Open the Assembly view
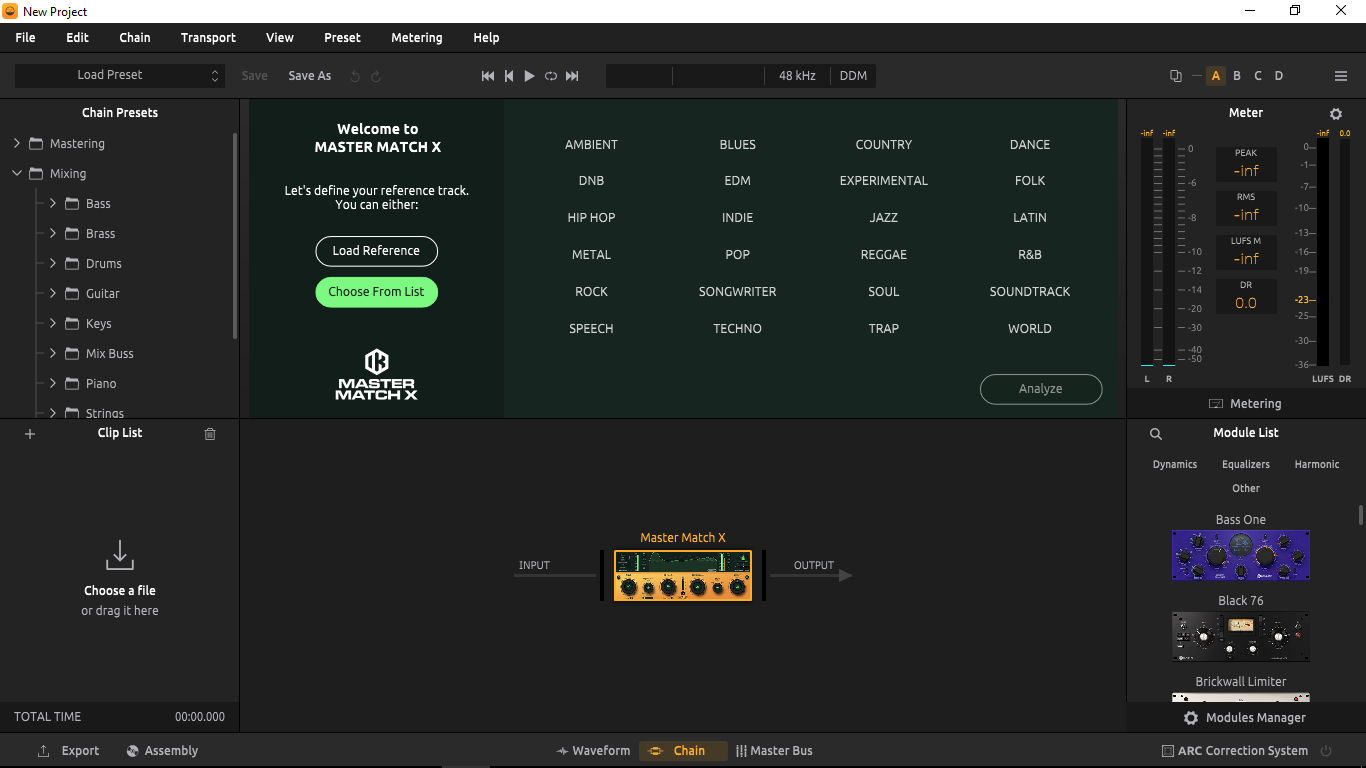The width and height of the screenshot is (1366, 768). [162, 751]
